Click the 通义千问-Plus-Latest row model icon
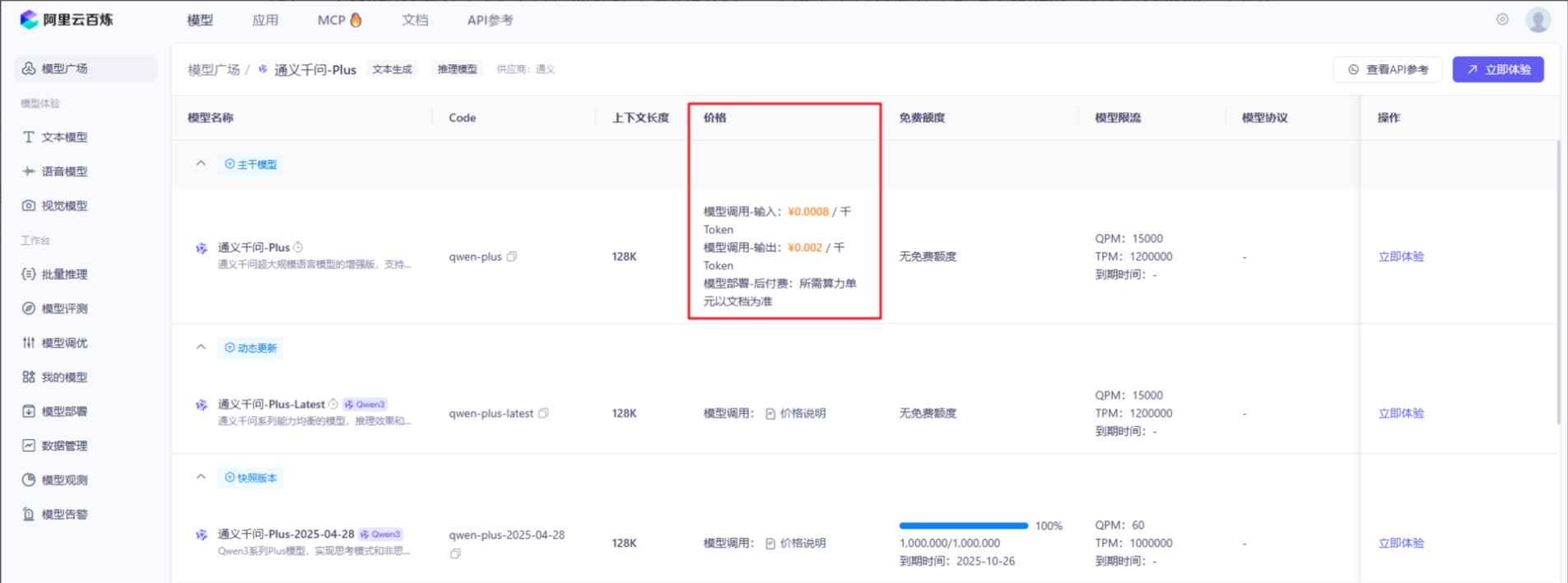 click(x=202, y=405)
